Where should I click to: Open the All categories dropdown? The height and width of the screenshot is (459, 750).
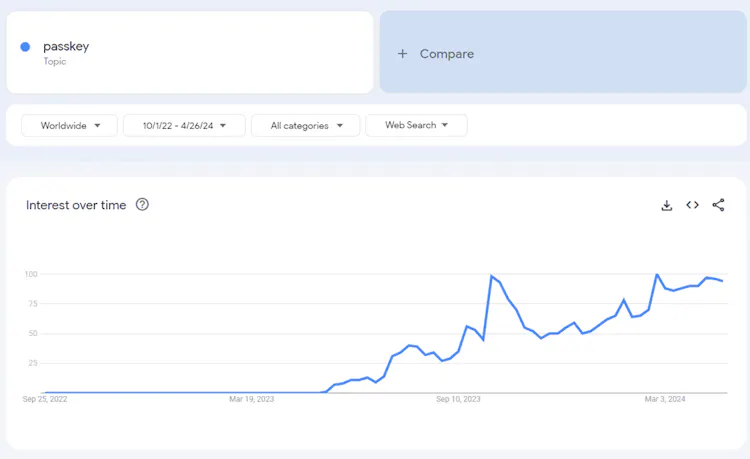tap(305, 126)
